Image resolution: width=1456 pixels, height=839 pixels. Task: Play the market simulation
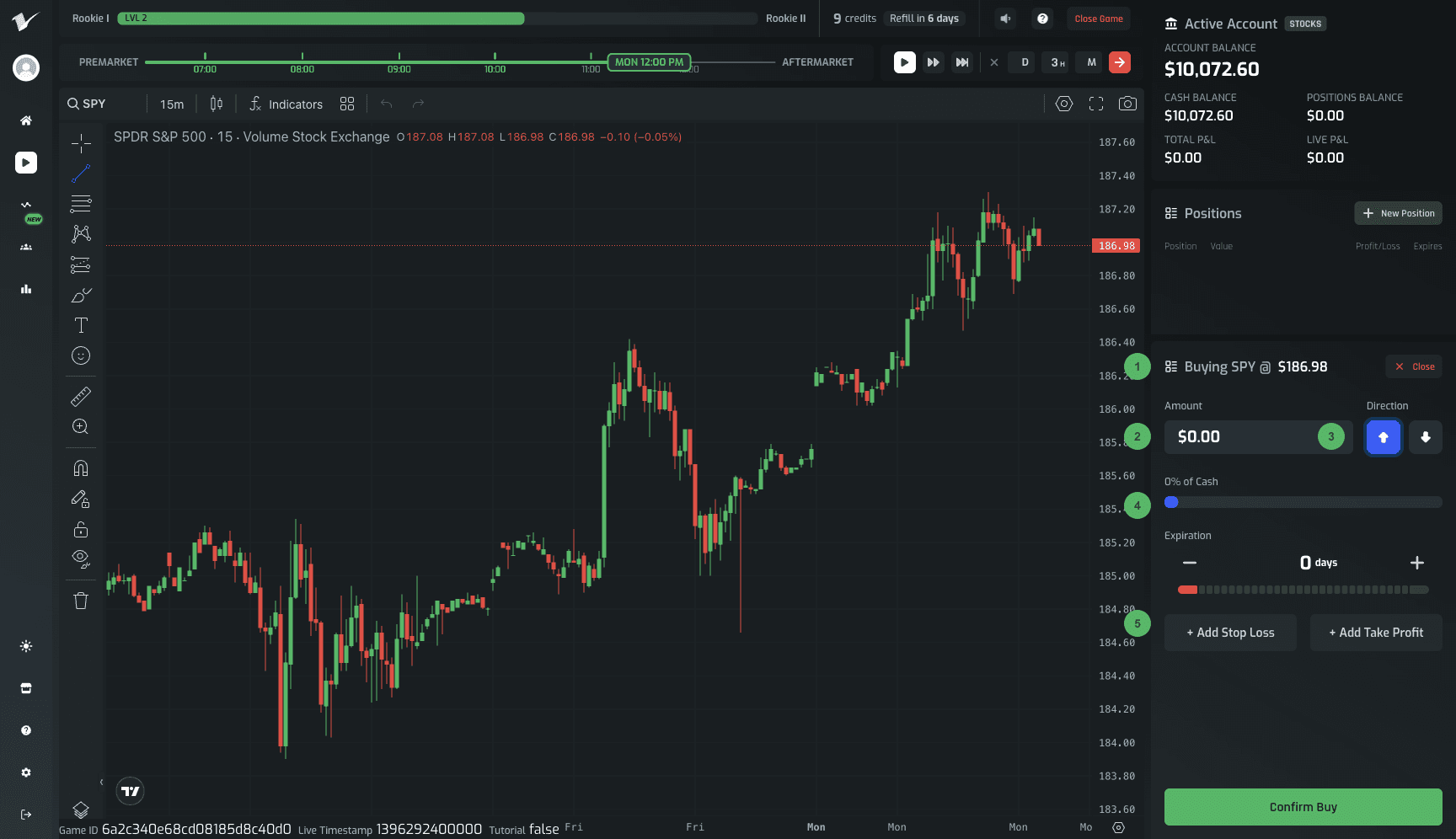tap(905, 62)
